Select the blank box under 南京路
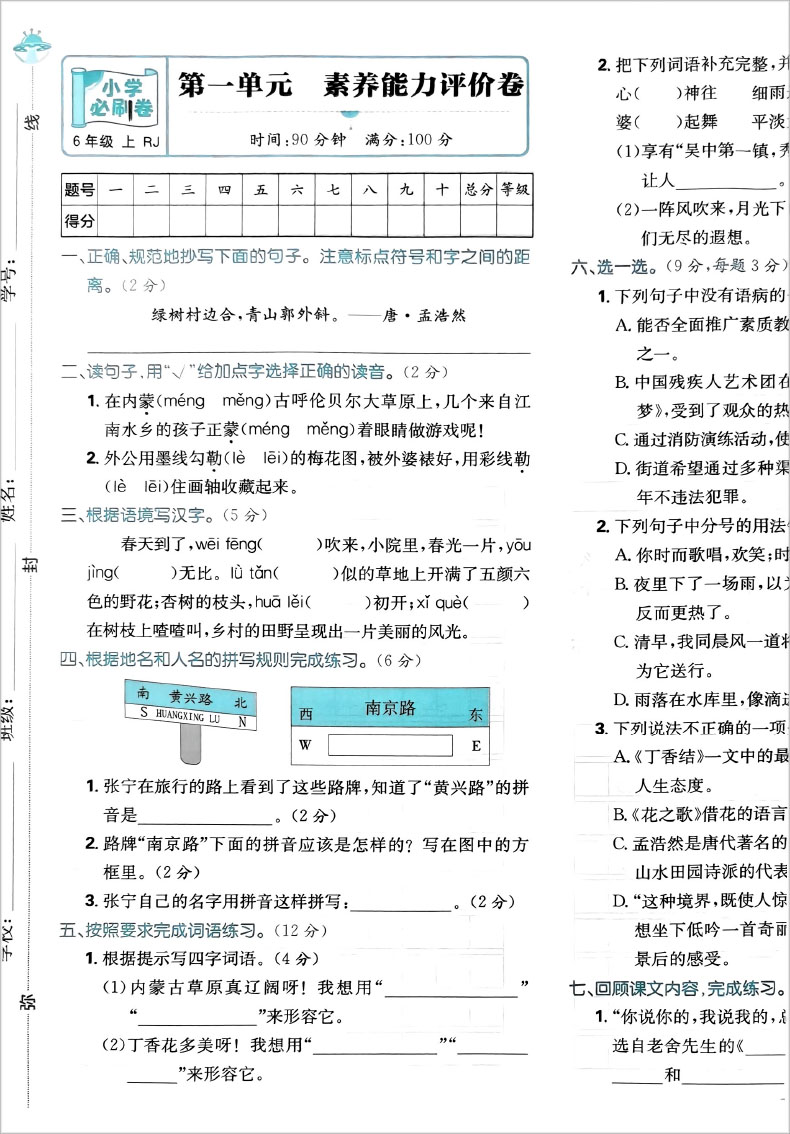 coord(390,745)
